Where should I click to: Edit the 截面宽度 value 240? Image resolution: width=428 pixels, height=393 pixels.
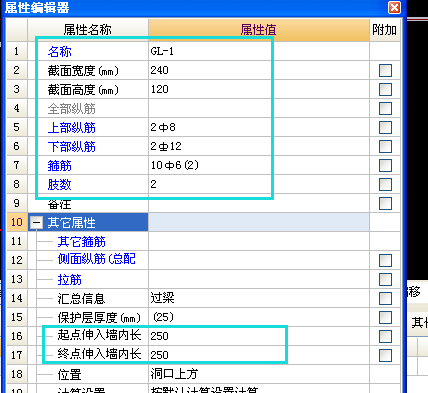[259, 70]
